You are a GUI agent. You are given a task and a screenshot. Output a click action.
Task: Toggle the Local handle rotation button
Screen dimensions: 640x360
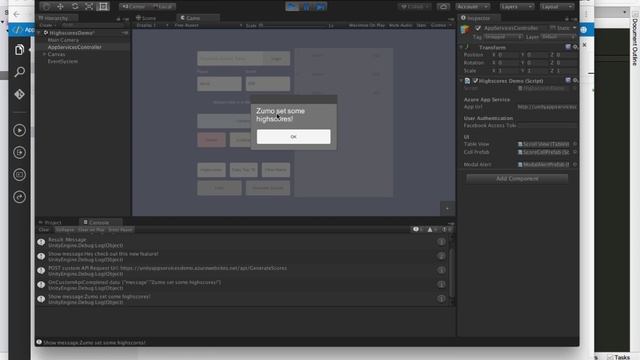point(162,7)
